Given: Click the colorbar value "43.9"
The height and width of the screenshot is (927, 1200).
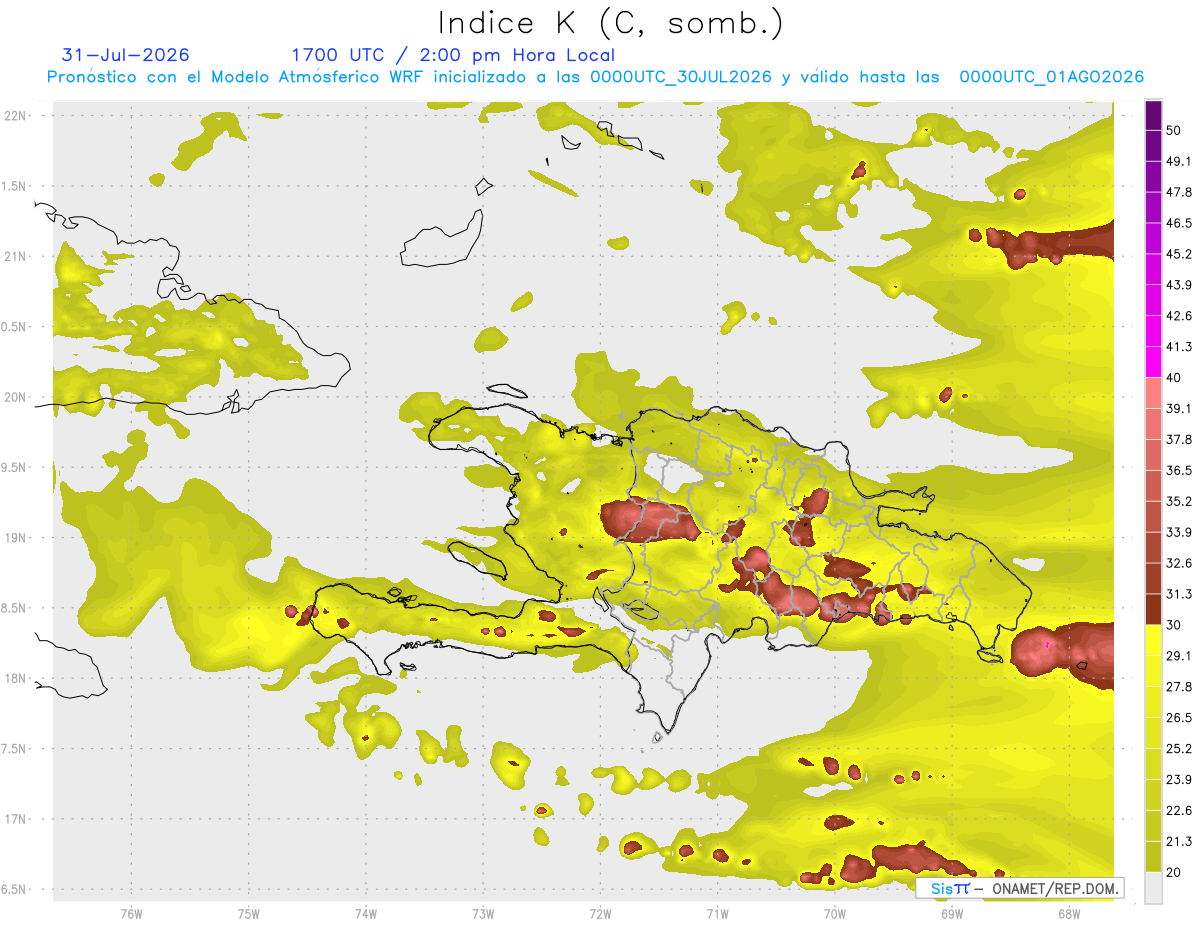Looking at the screenshot, I should [x=1180, y=285].
